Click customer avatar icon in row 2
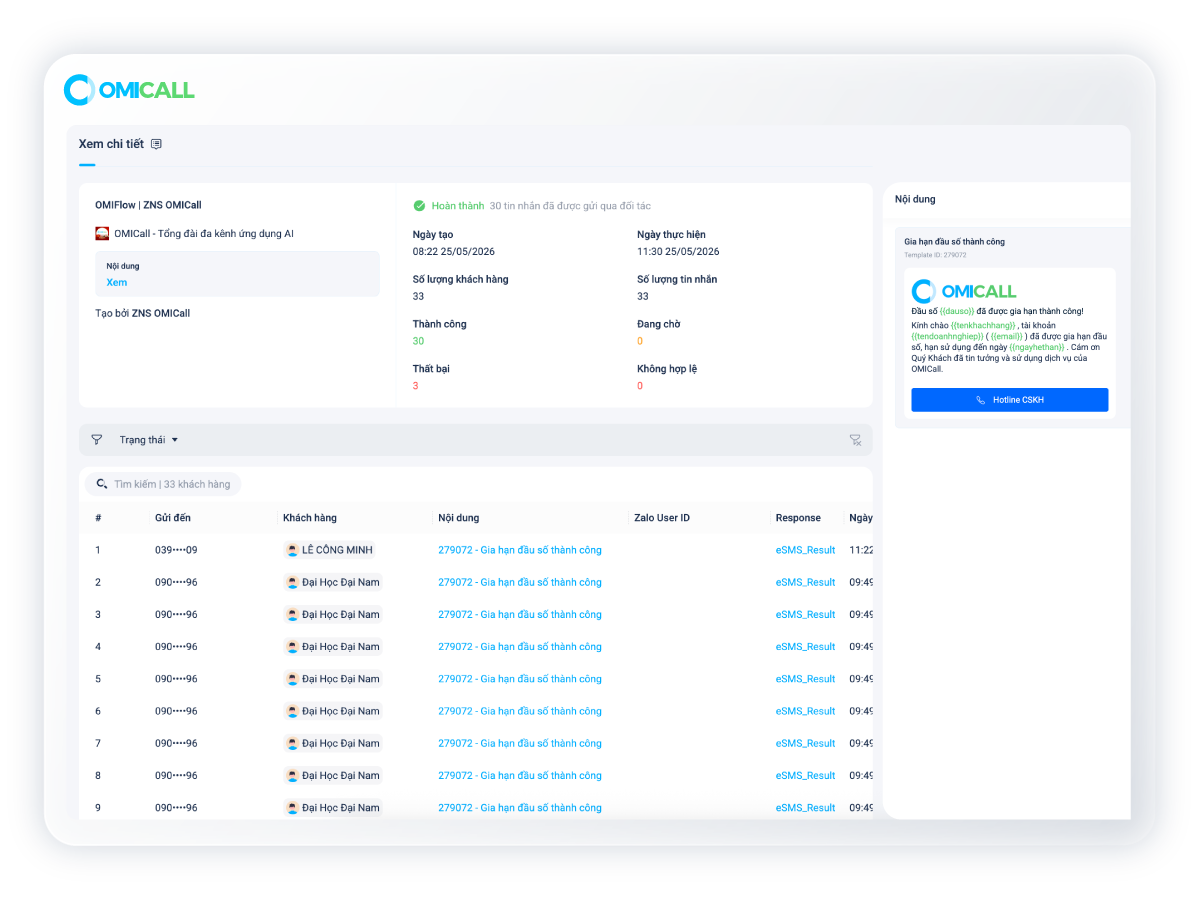 tap(292, 582)
